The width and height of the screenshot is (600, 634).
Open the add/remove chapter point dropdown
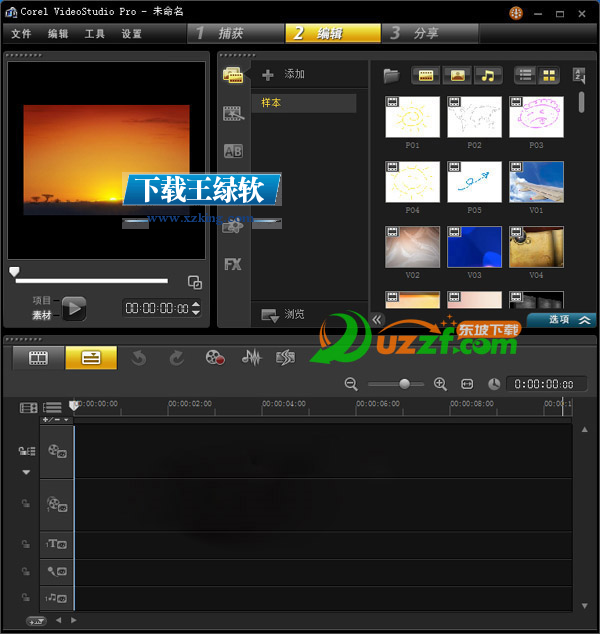coord(56,420)
